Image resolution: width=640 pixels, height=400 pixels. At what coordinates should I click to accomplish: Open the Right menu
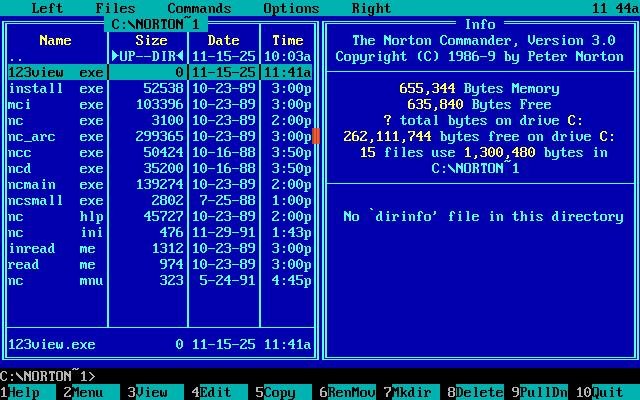[371, 8]
